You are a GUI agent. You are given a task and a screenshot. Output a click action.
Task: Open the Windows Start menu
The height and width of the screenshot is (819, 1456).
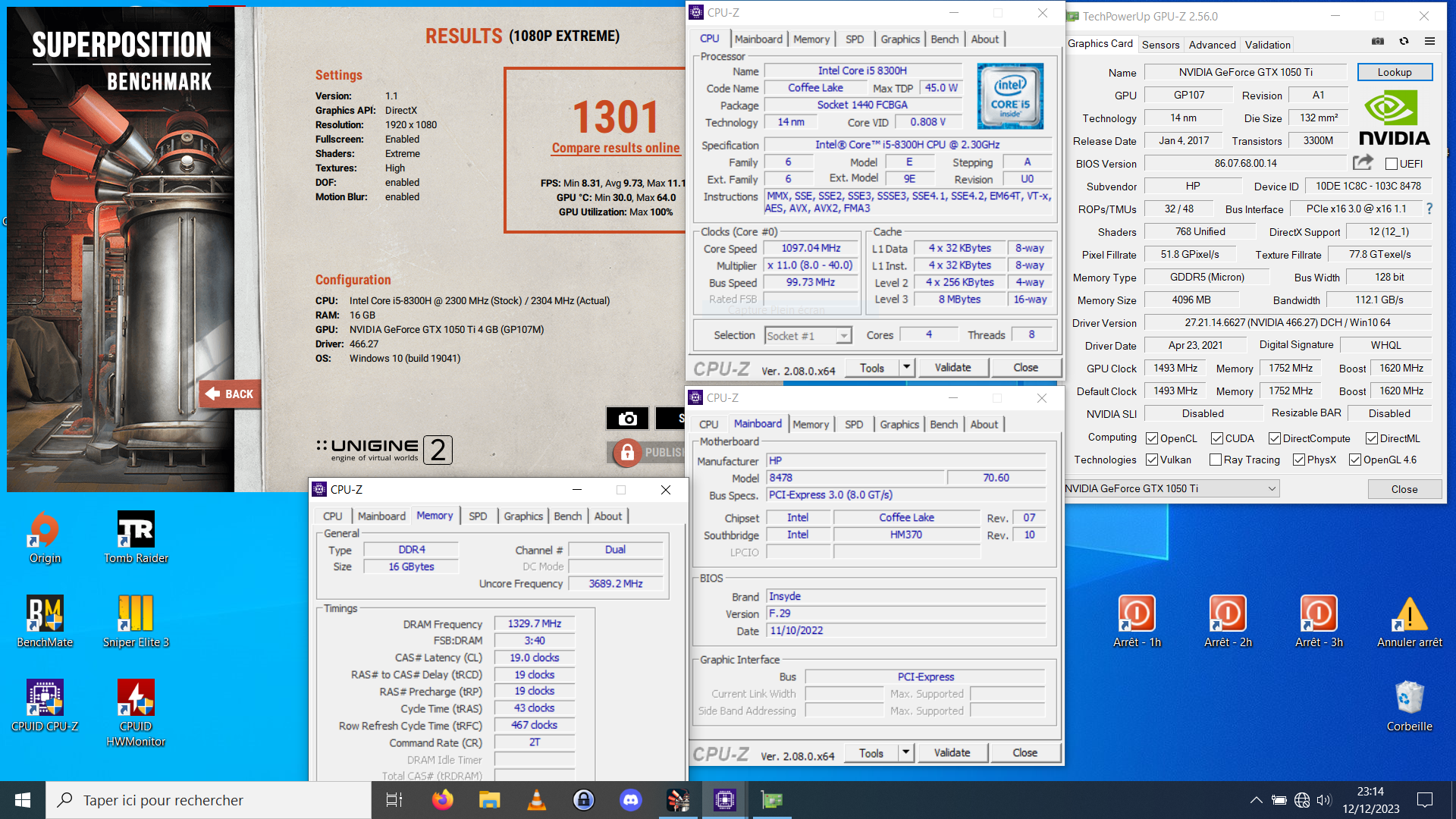click(x=23, y=800)
